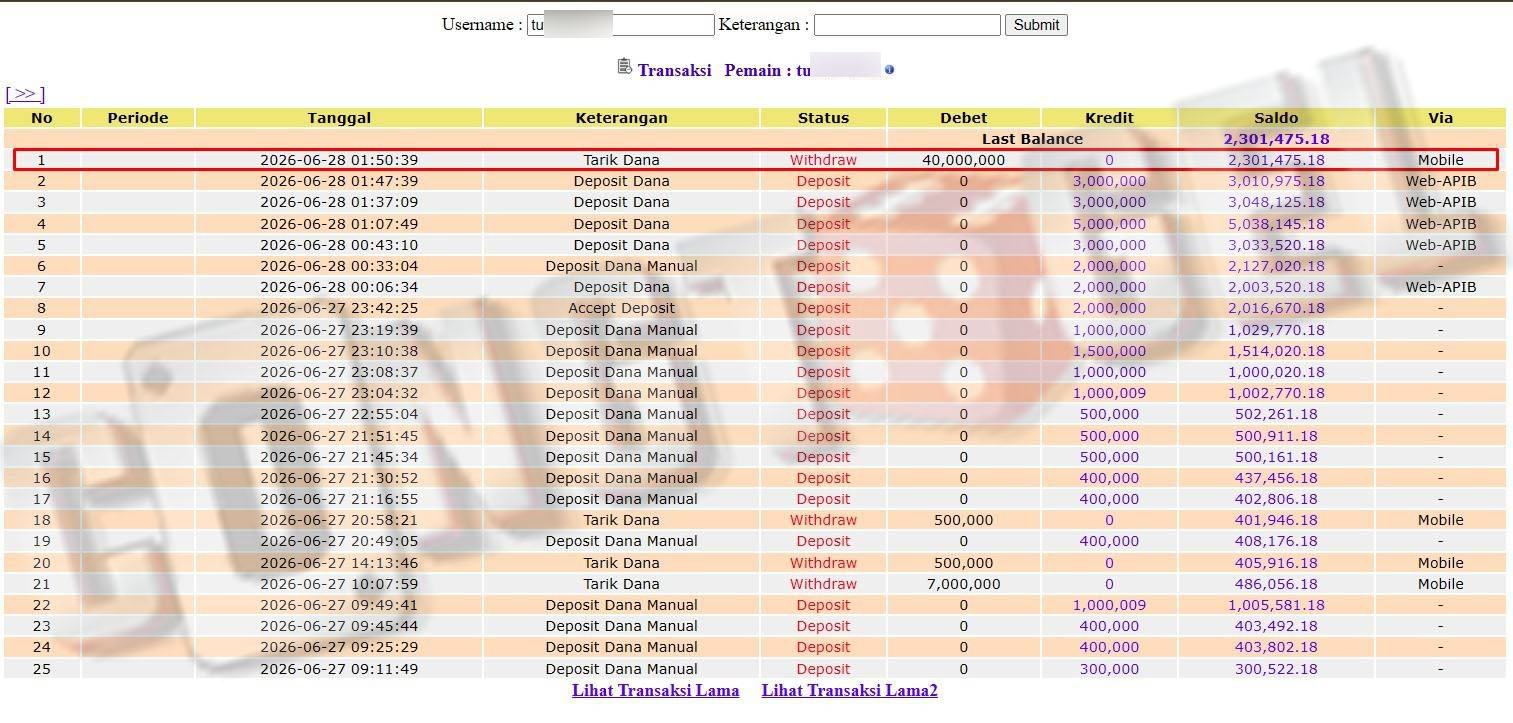Focus the Keterangan text box

tap(907, 25)
